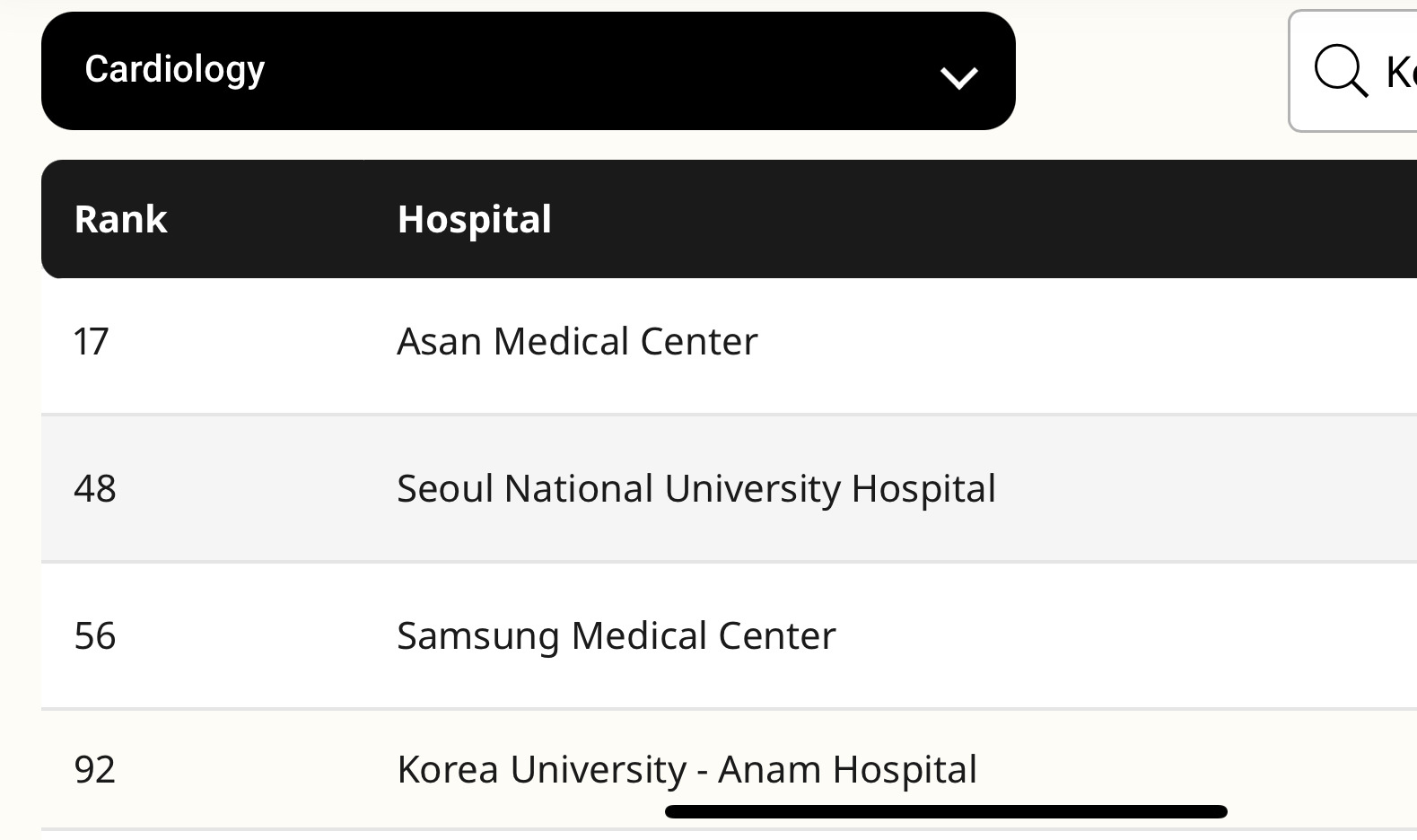Click dark table header bar right of Hospital

[987, 220]
